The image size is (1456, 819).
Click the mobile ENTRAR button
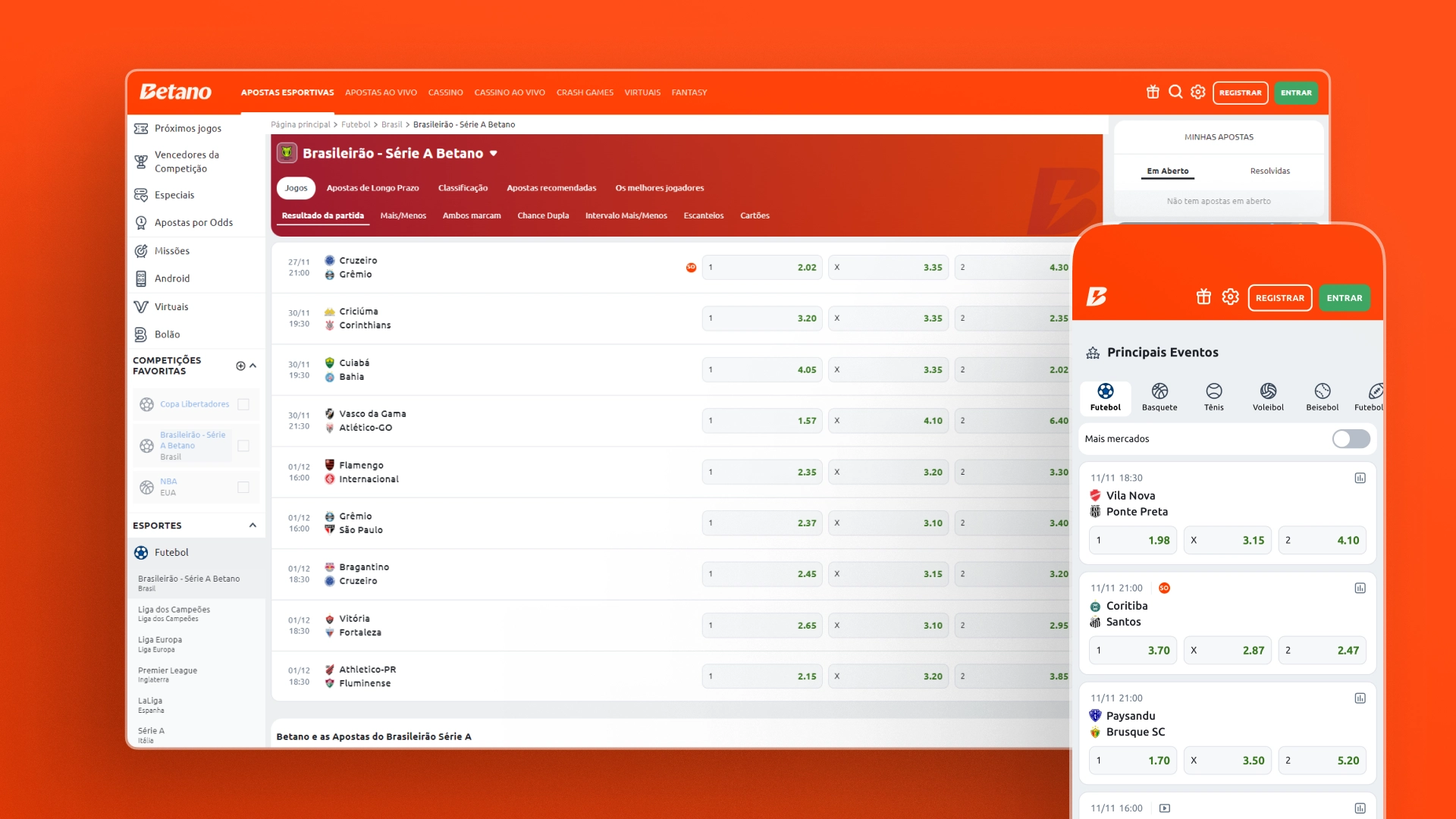(1344, 298)
